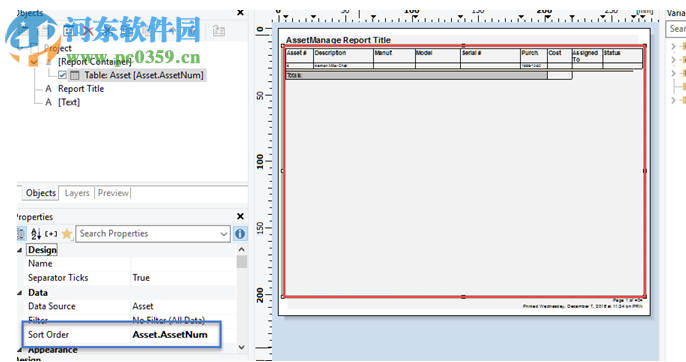The width and height of the screenshot is (686, 362).
Task: Close the Objects panel
Action: pos(240,13)
